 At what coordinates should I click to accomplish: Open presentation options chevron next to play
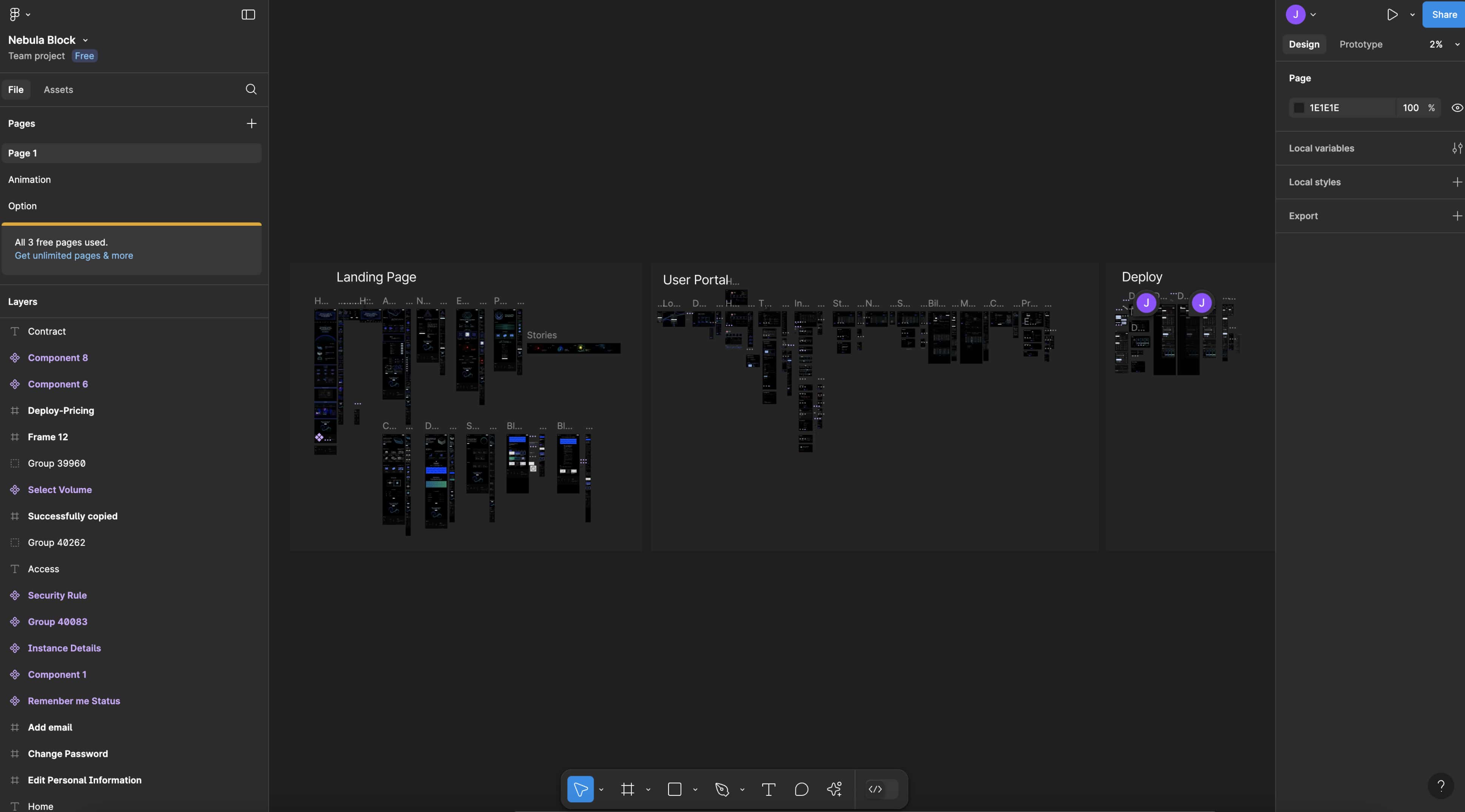point(1412,15)
